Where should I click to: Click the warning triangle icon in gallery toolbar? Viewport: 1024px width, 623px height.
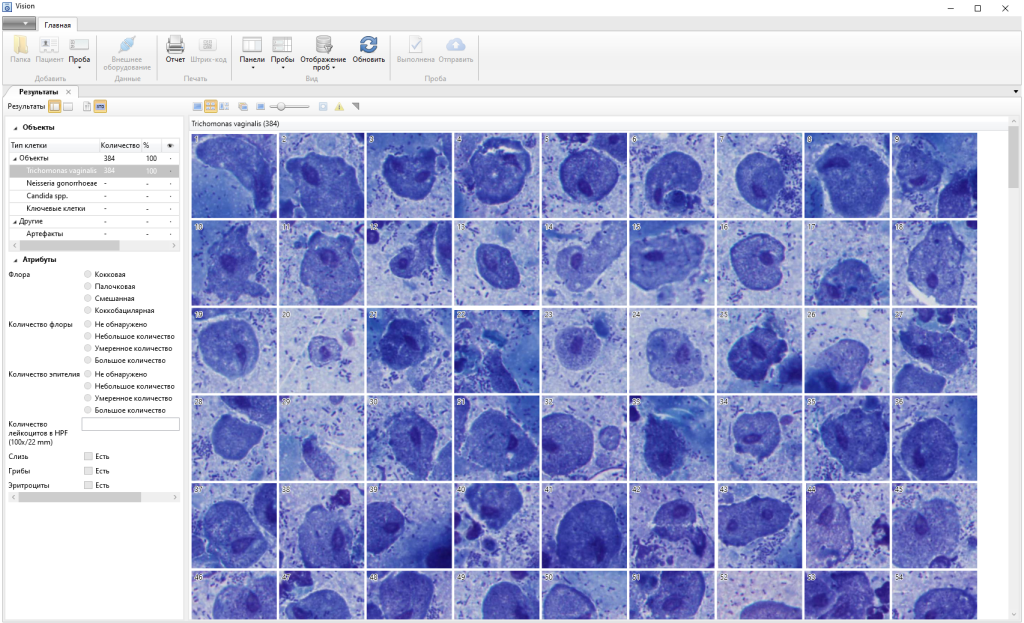339,106
